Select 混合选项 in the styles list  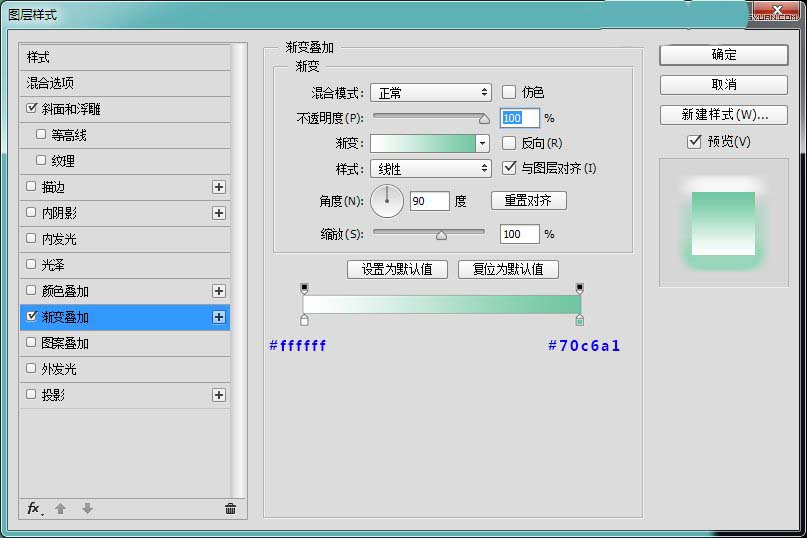50,83
